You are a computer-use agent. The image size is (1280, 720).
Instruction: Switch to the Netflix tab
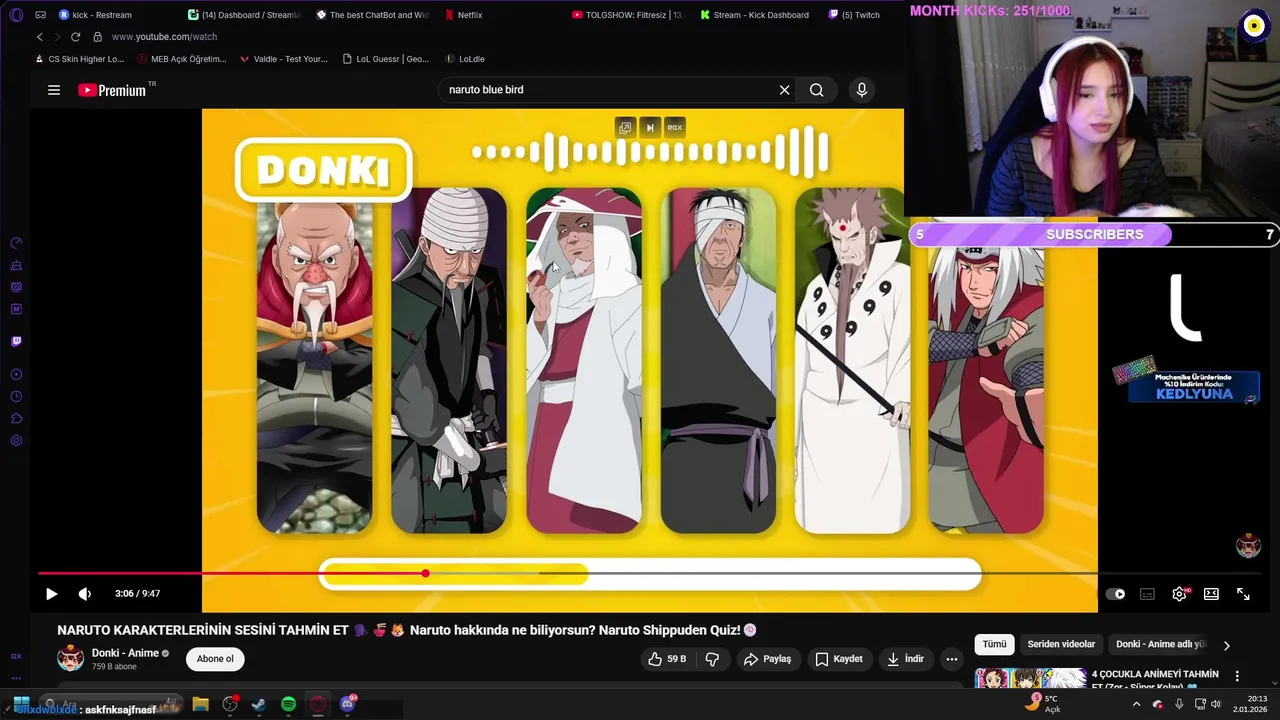pos(462,15)
